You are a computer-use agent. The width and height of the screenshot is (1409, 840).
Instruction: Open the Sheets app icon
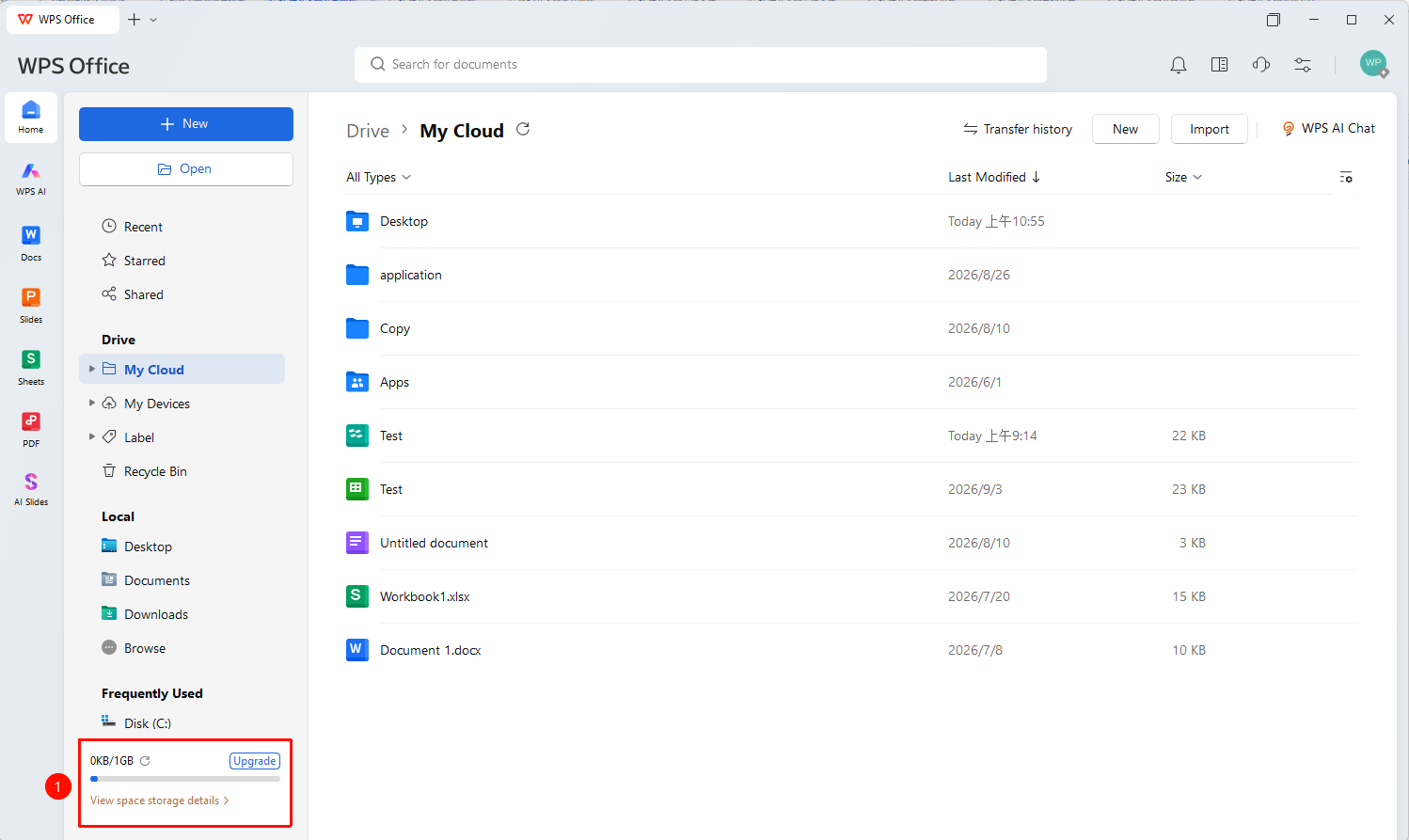31,367
